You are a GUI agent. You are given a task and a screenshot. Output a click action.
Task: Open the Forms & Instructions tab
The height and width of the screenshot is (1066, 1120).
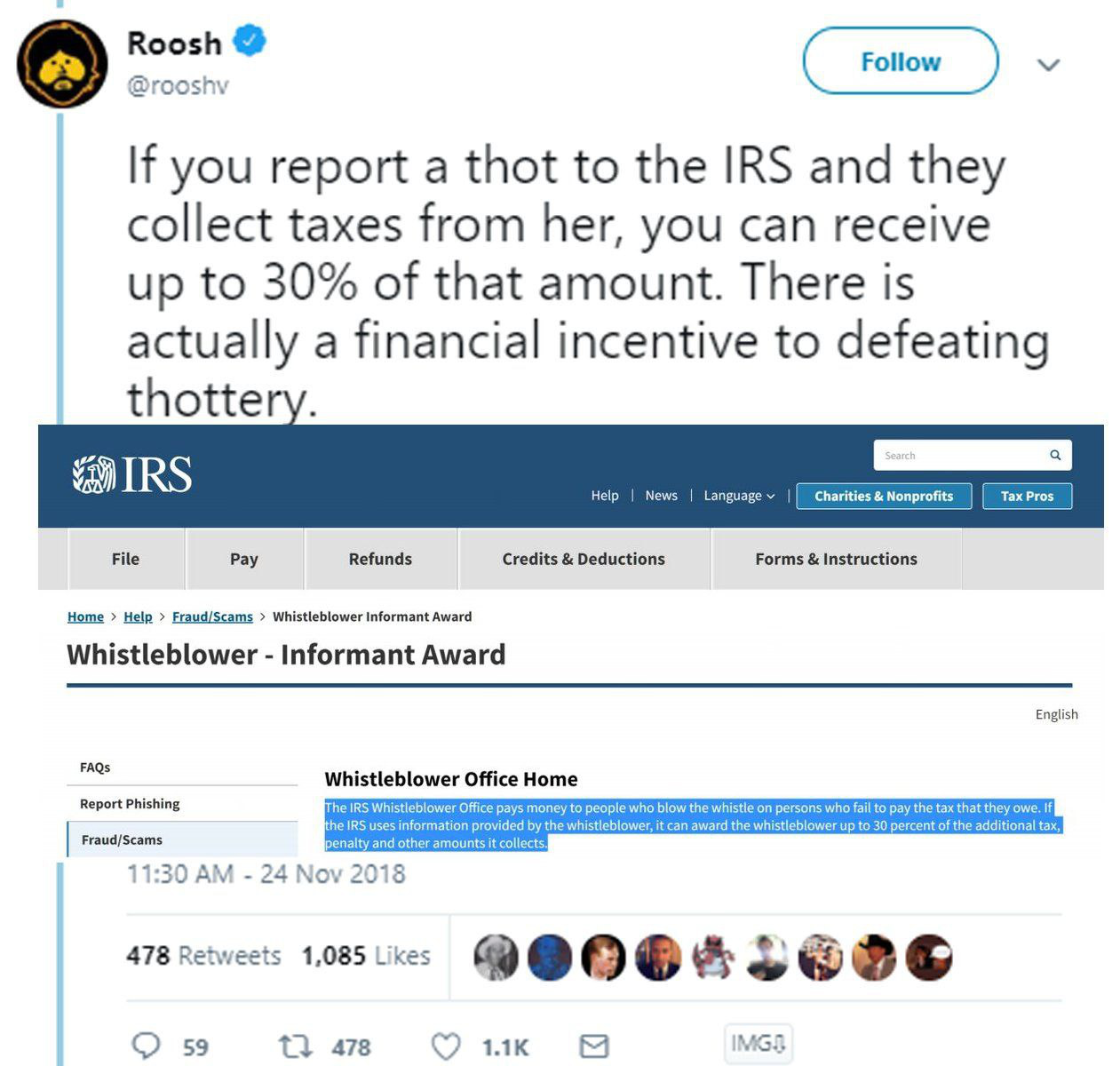[x=837, y=559]
